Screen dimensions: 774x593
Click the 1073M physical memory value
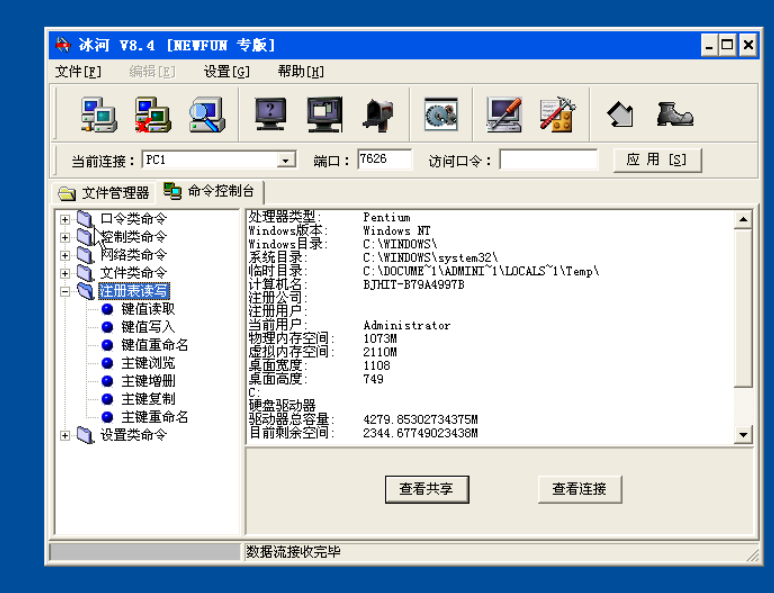(x=380, y=339)
